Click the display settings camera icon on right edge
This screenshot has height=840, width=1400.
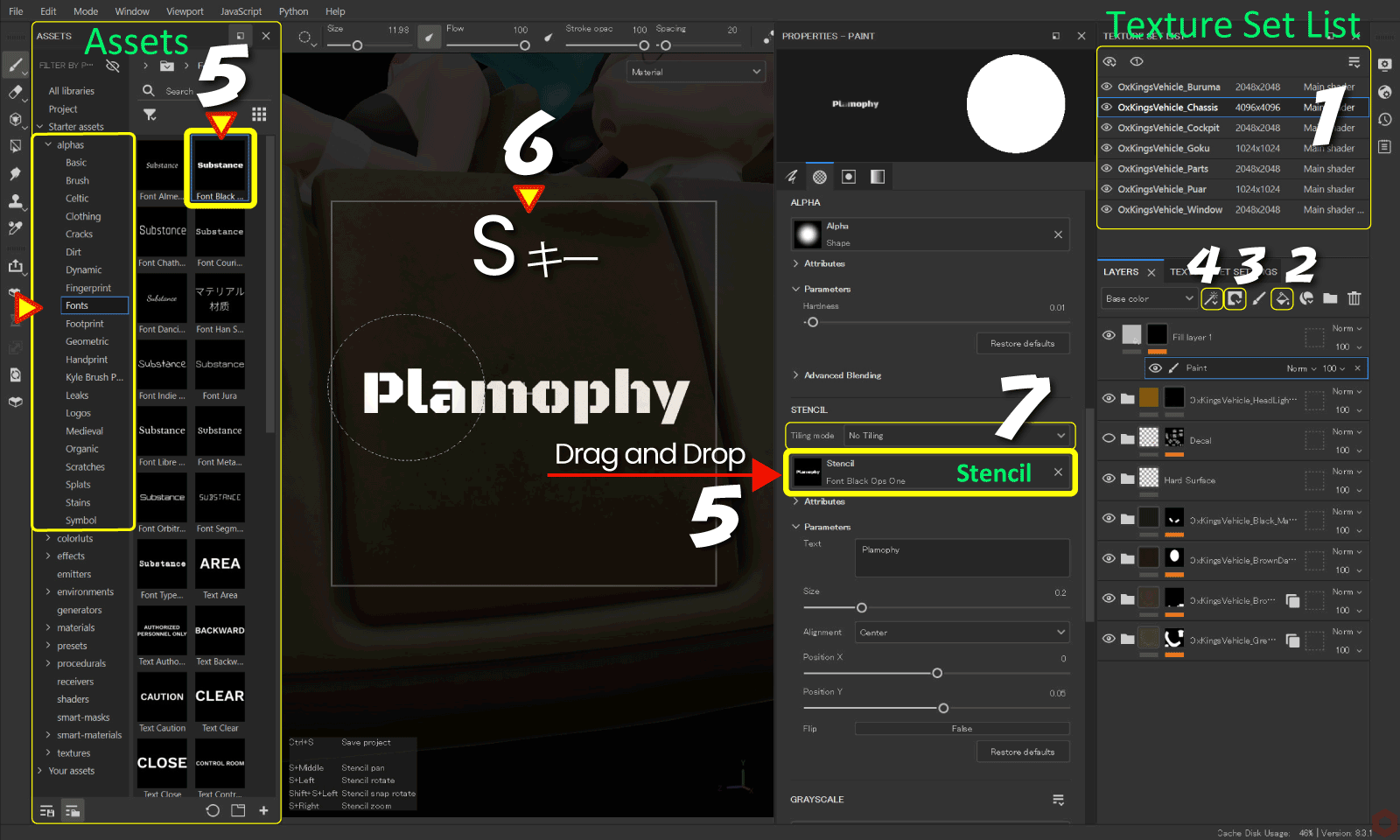1384,65
